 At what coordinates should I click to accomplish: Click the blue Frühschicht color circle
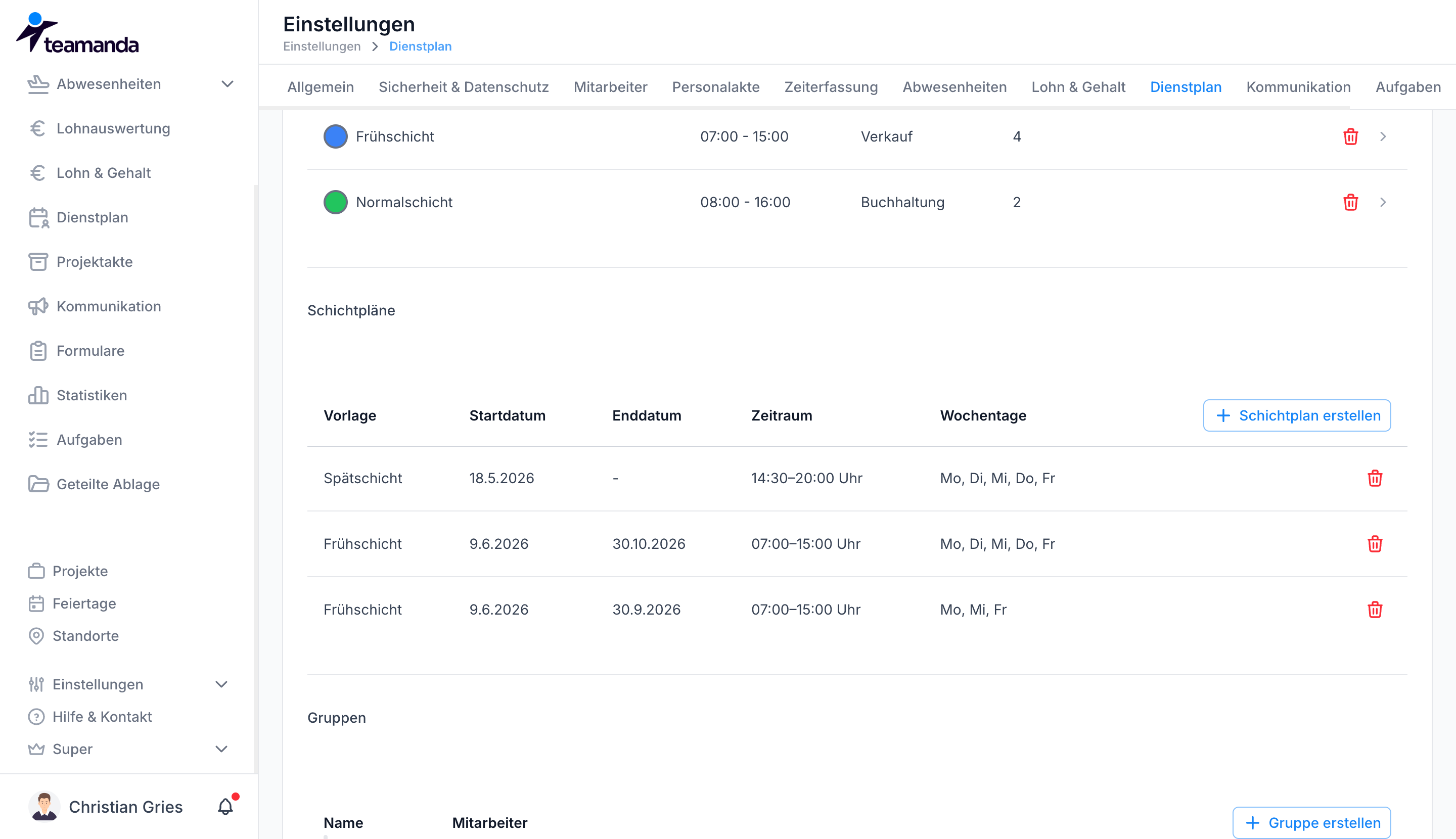tap(336, 136)
